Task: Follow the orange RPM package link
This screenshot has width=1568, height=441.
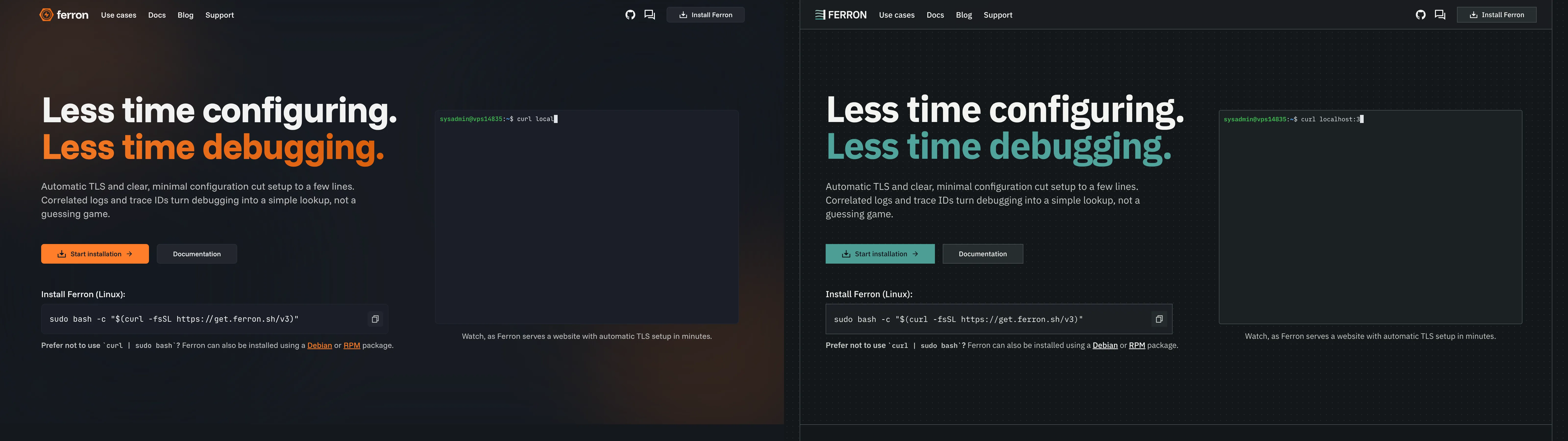Action: [352, 345]
